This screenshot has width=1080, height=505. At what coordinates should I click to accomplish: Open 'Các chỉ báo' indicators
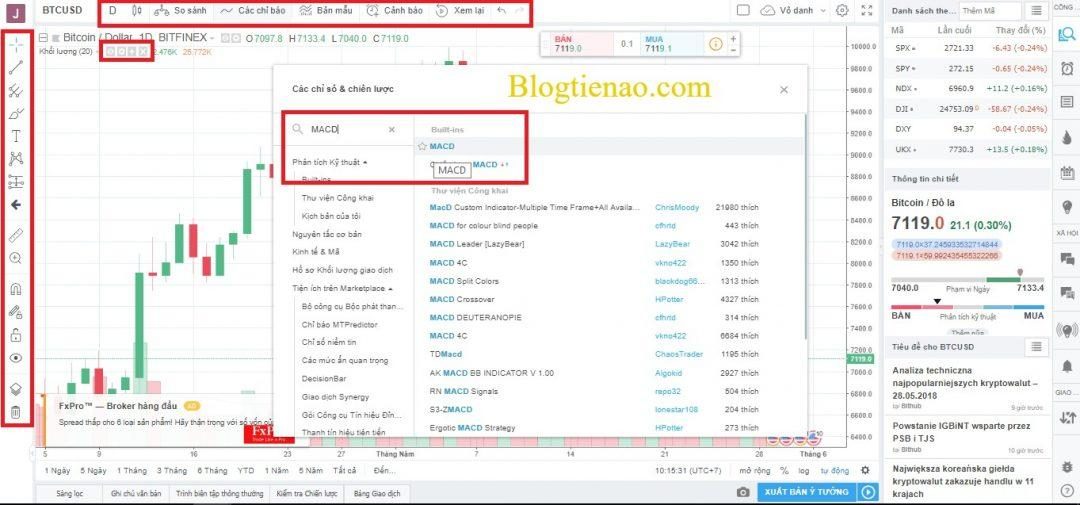[252, 10]
